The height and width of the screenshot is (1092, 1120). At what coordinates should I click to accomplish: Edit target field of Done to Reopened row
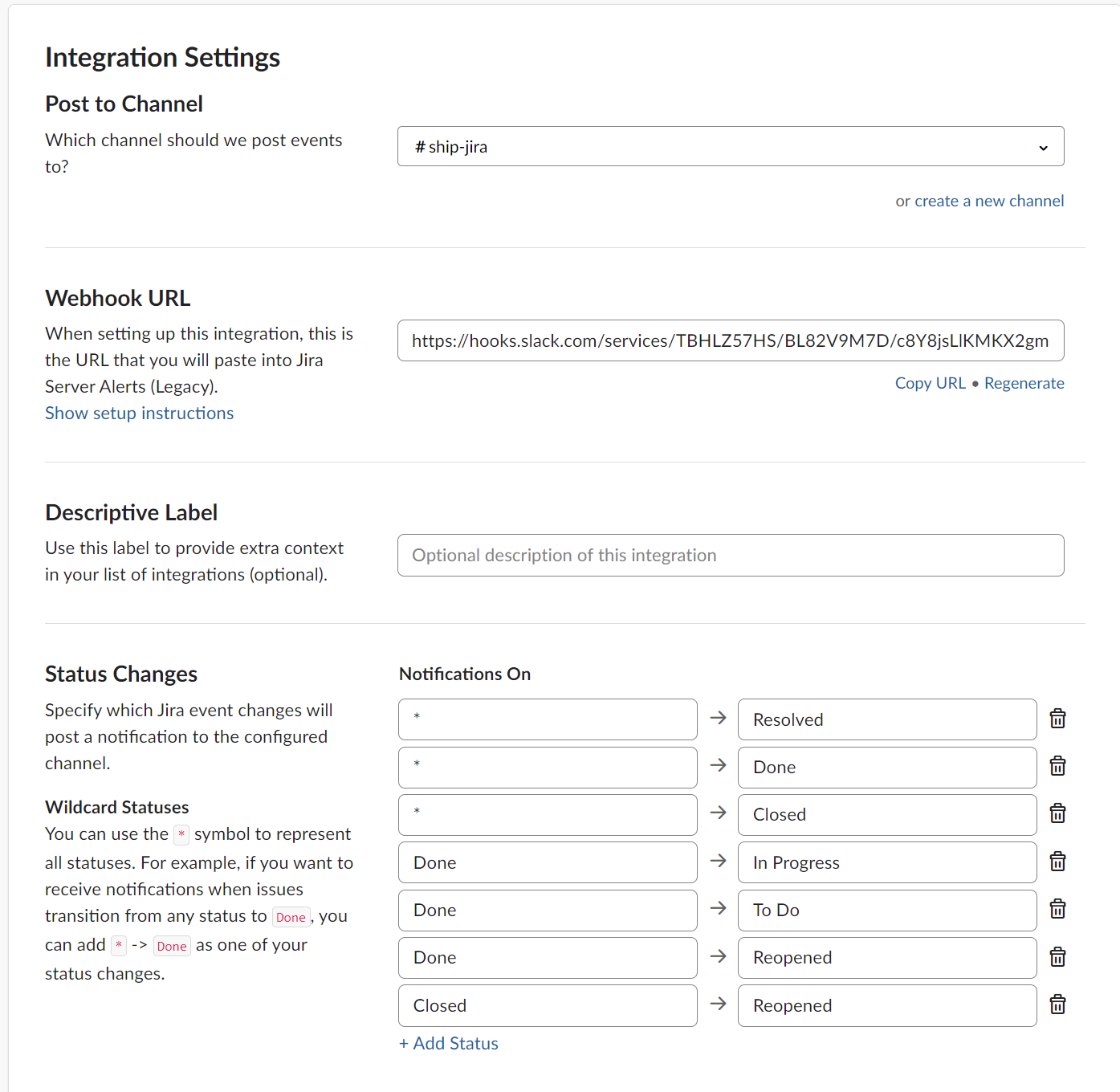click(x=887, y=957)
